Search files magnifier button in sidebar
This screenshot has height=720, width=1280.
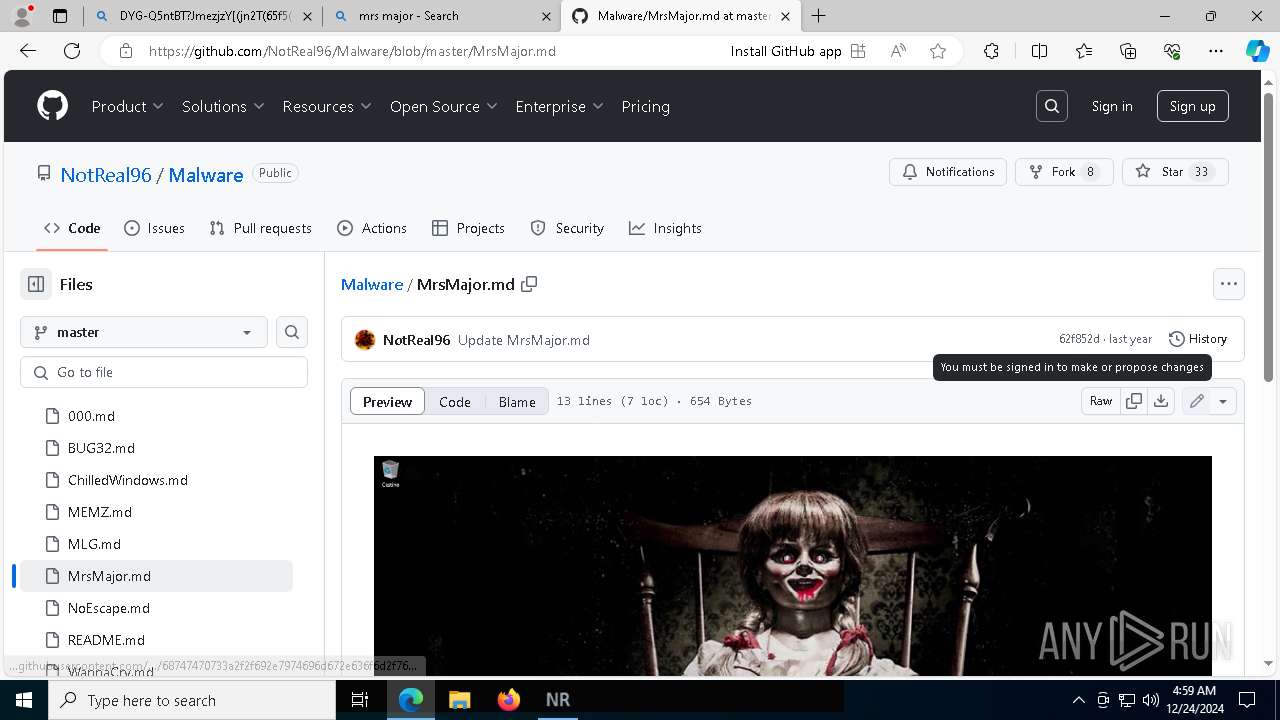click(x=292, y=332)
